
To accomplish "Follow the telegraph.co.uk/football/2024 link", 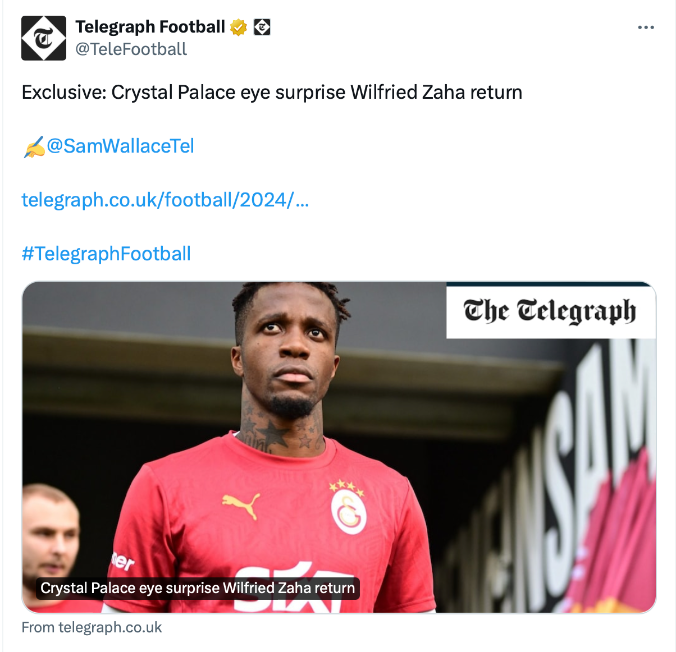I will pos(165,200).
